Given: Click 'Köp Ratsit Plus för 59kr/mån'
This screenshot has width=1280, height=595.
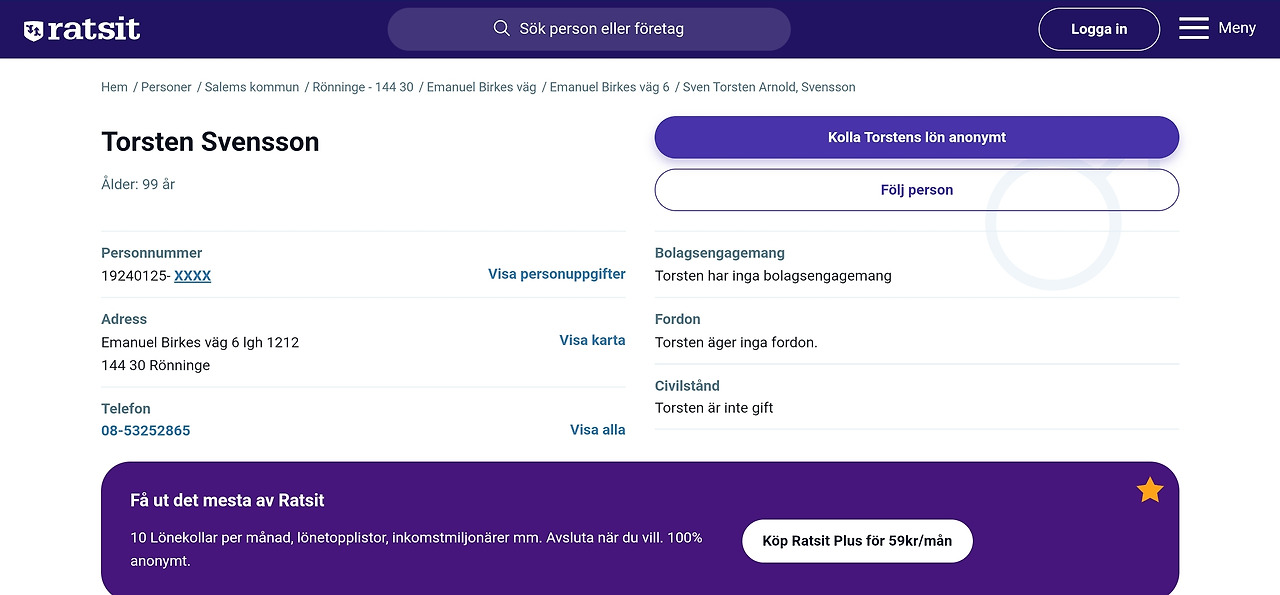Looking at the screenshot, I should [x=857, y=541].
